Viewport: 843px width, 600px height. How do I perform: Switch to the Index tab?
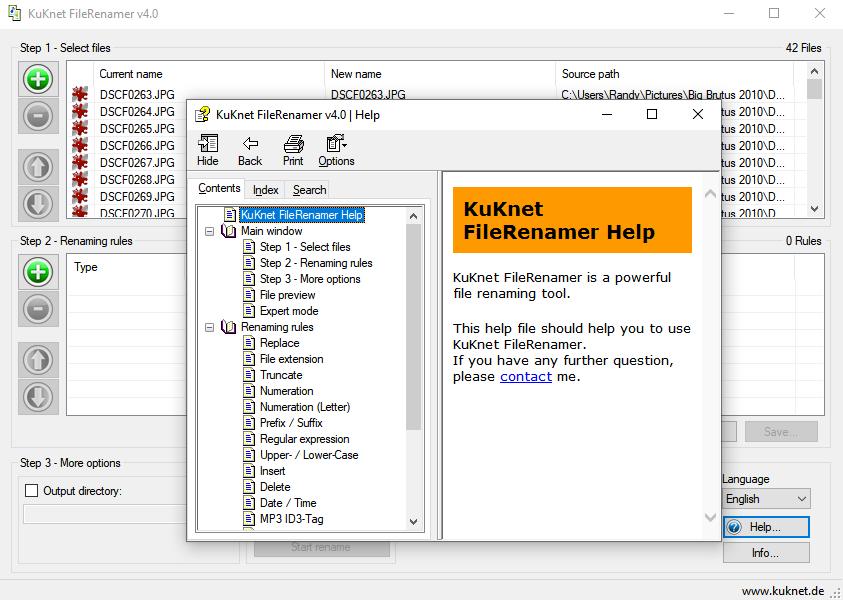point(266,190)
